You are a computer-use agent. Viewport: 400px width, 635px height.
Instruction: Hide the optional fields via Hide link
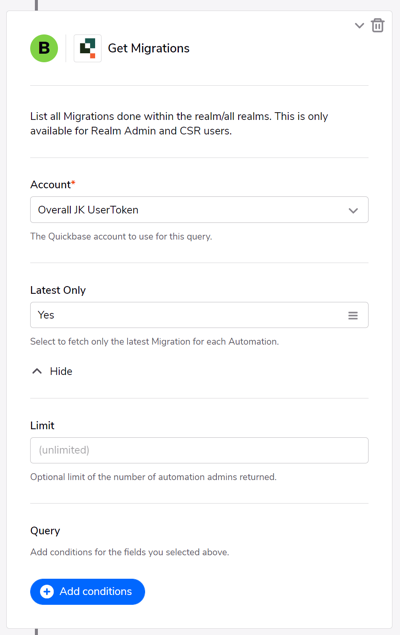pyautogui.click(x=61, y=371)
